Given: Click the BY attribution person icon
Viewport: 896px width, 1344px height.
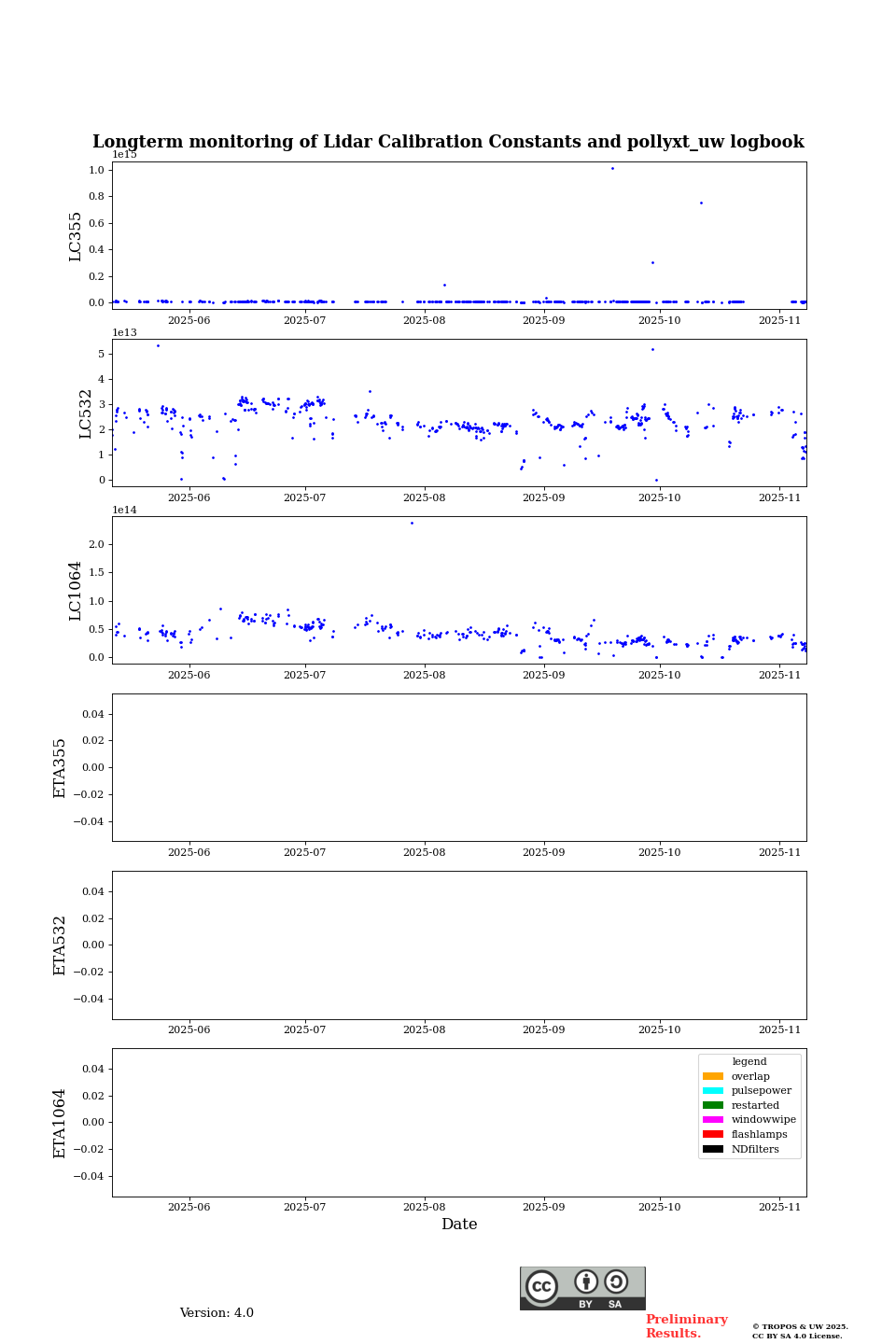Looking at the screenshot, I should [586, 1282].
